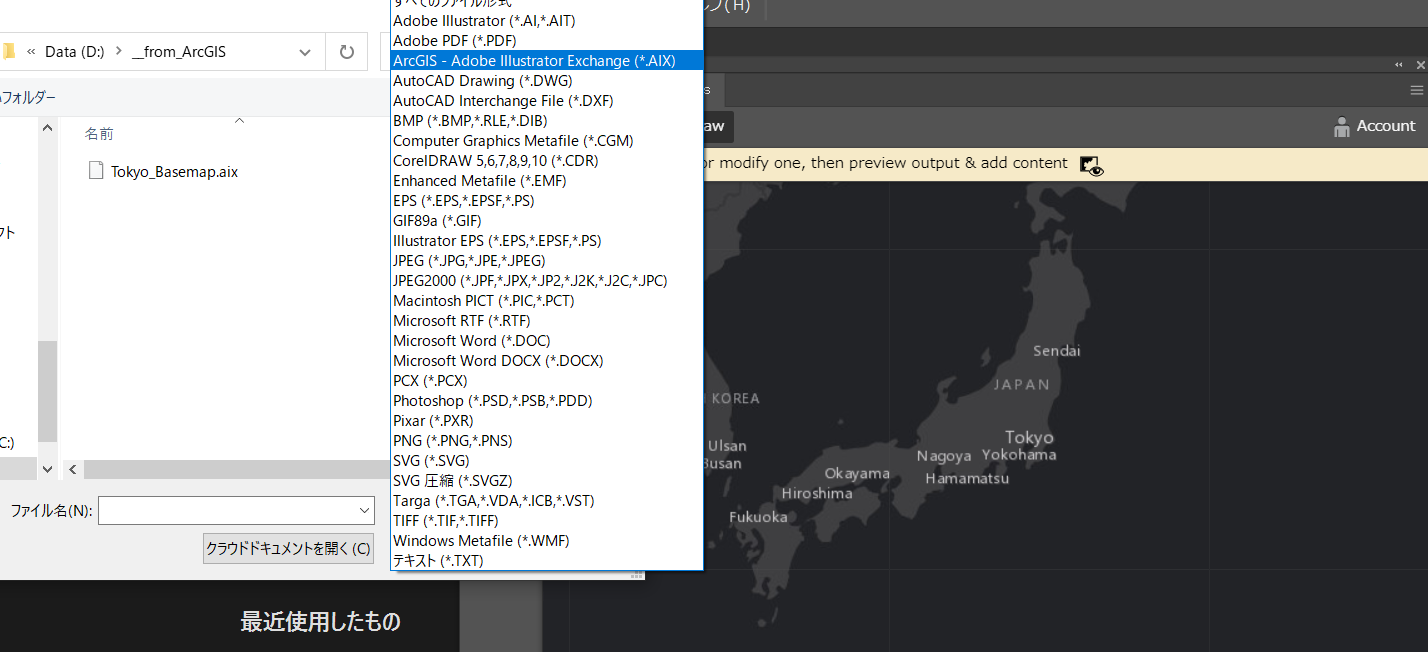Choose EPS (*.EPS,*.EPSF,*.PS) format
The image size is (1428, 652).
(x=547, y=200)
